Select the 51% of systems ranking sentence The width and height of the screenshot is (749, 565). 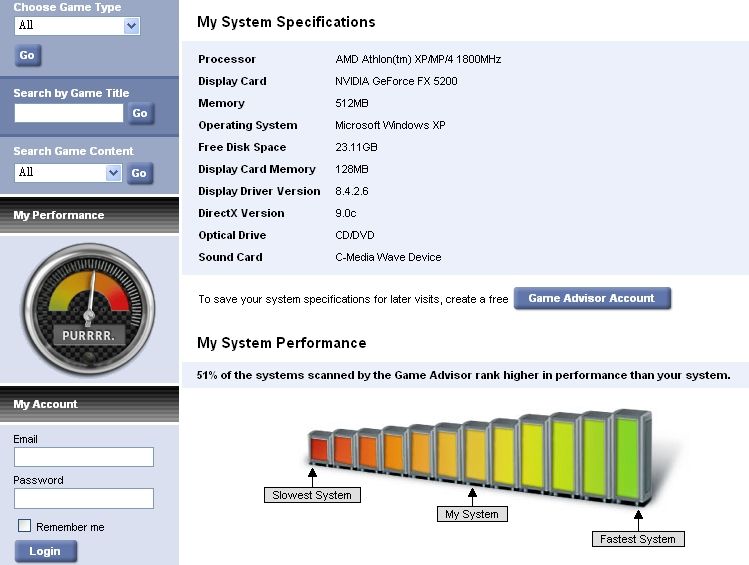point(463,375)
